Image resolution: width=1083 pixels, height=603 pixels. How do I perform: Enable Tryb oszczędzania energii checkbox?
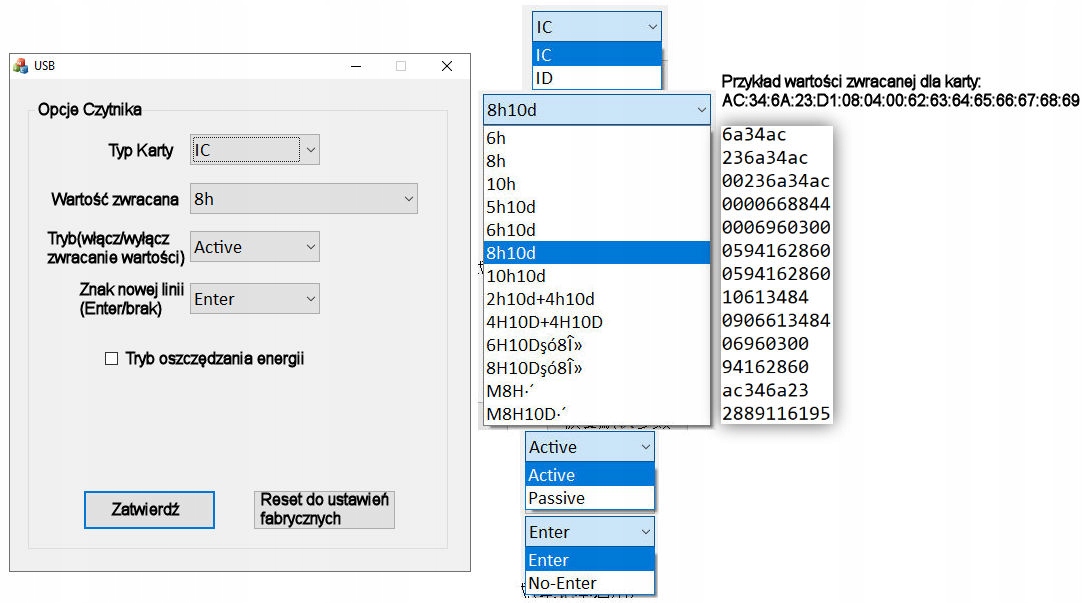112,359
